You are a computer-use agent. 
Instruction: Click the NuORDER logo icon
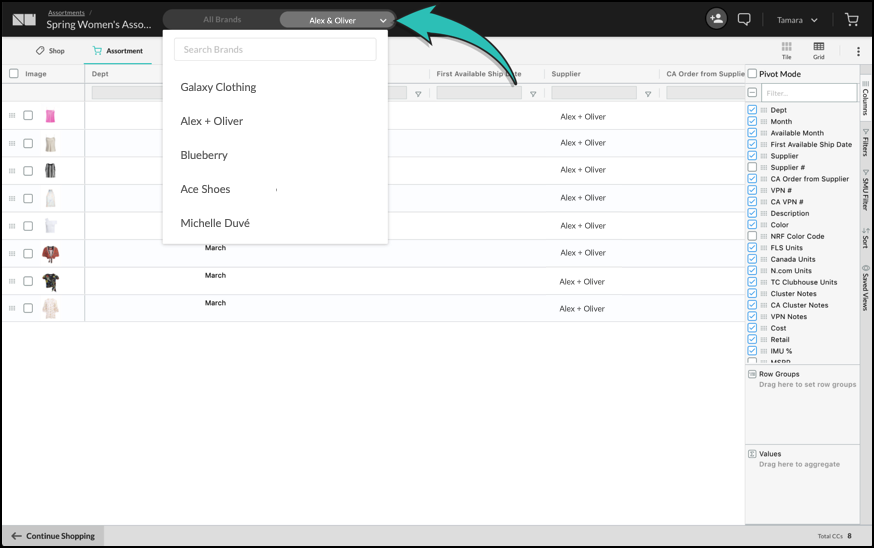tap(24, 20)
